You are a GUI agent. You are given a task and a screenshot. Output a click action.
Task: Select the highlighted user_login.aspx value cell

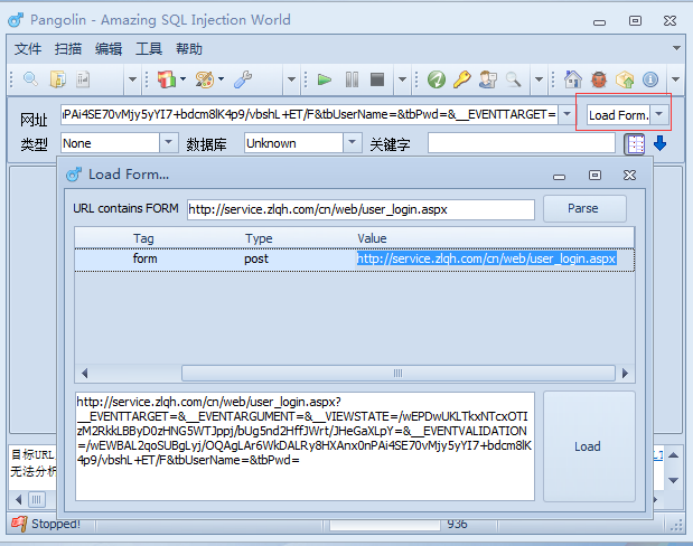pos(487,259)
